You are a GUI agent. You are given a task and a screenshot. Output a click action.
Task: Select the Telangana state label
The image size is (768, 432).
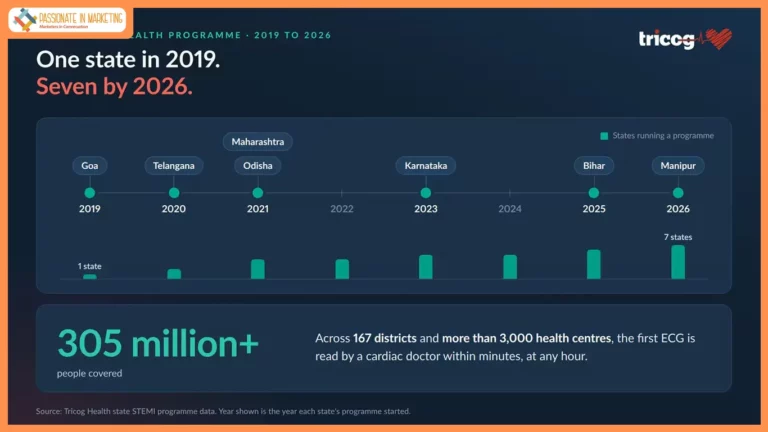[174, 166]
